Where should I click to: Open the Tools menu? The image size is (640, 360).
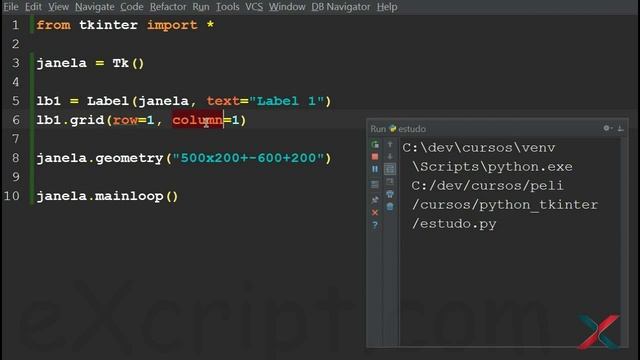227,7
